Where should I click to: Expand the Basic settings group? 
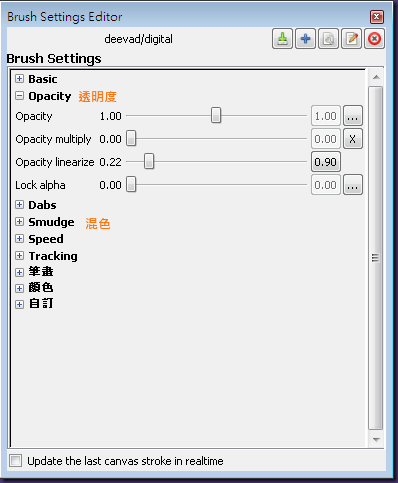[20, 79]
